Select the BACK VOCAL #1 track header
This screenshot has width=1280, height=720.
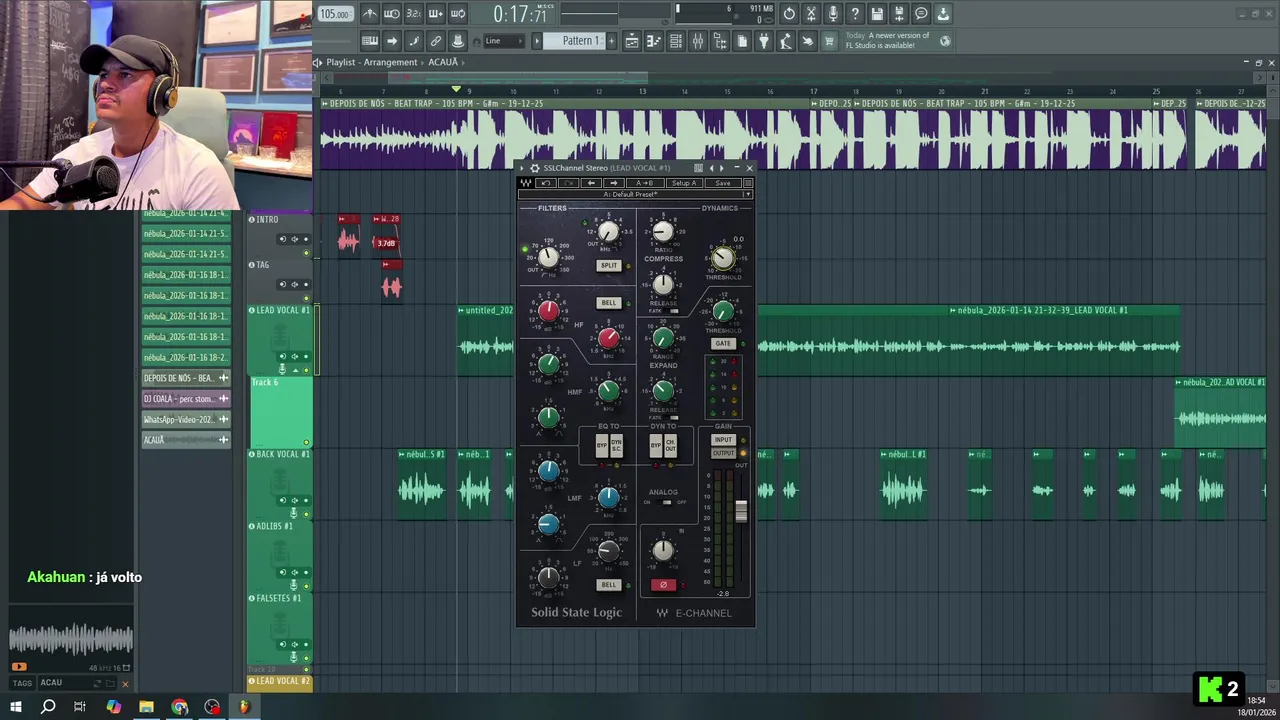(x=280, y=484)
